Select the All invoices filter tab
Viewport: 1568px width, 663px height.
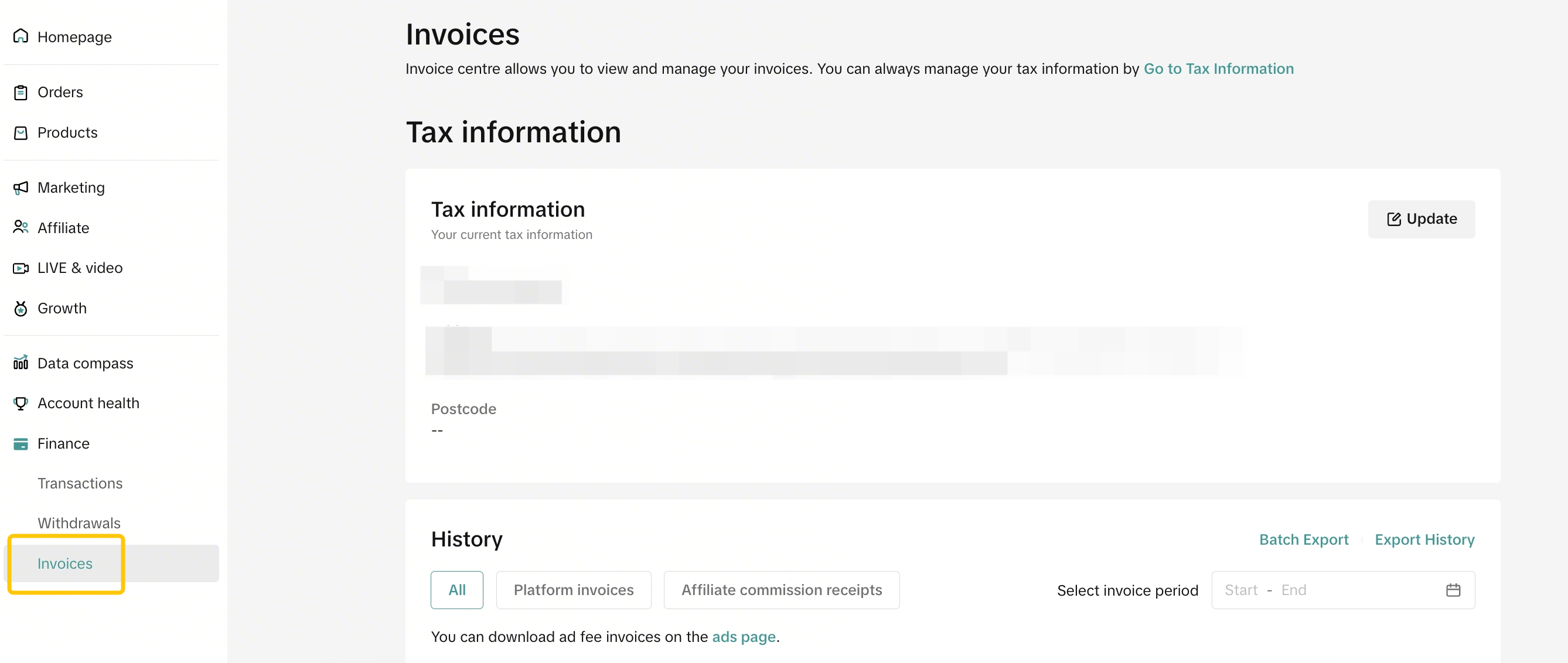tap(456, 590)
